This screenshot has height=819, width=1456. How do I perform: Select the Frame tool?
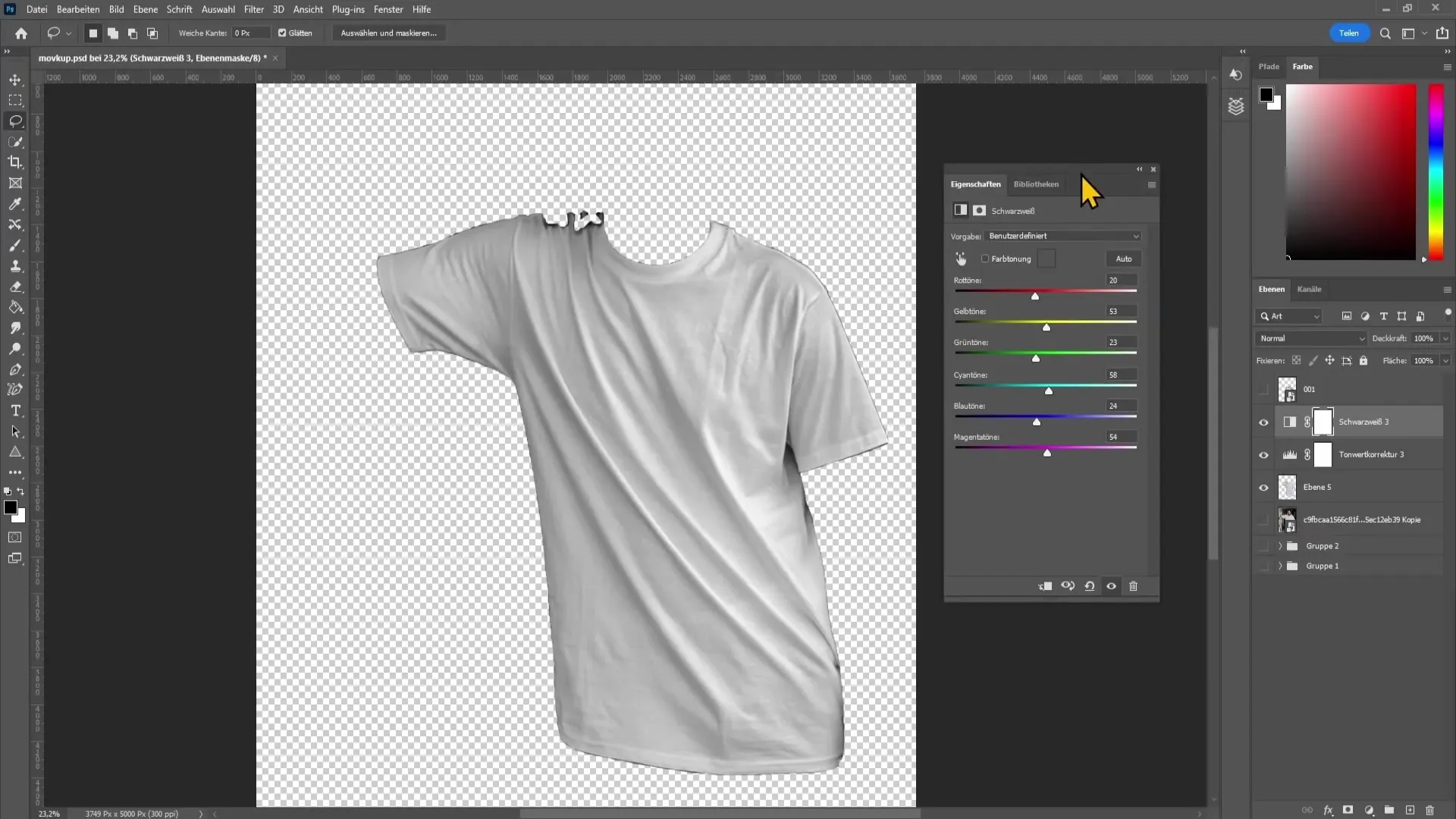click(x=15, y=183)
